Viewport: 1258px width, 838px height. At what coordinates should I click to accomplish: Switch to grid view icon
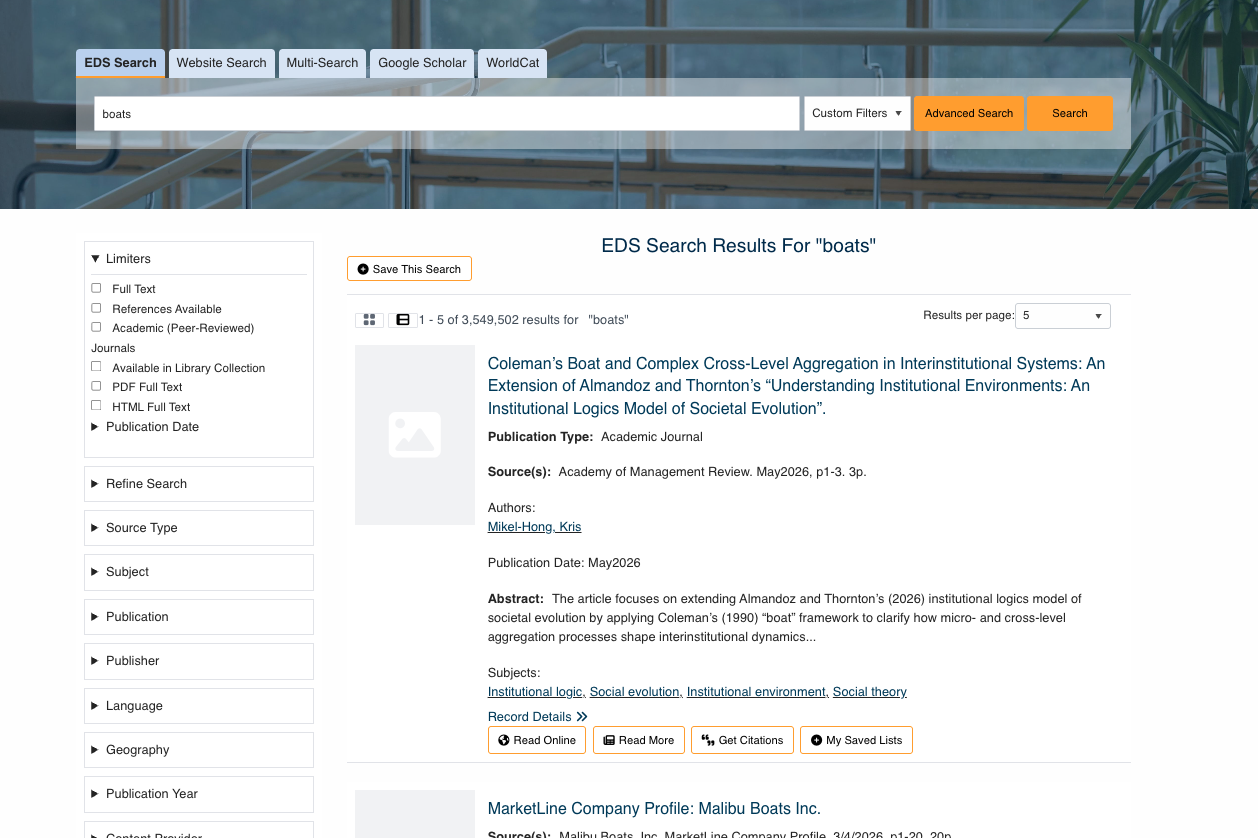click(x=369, y=320)
